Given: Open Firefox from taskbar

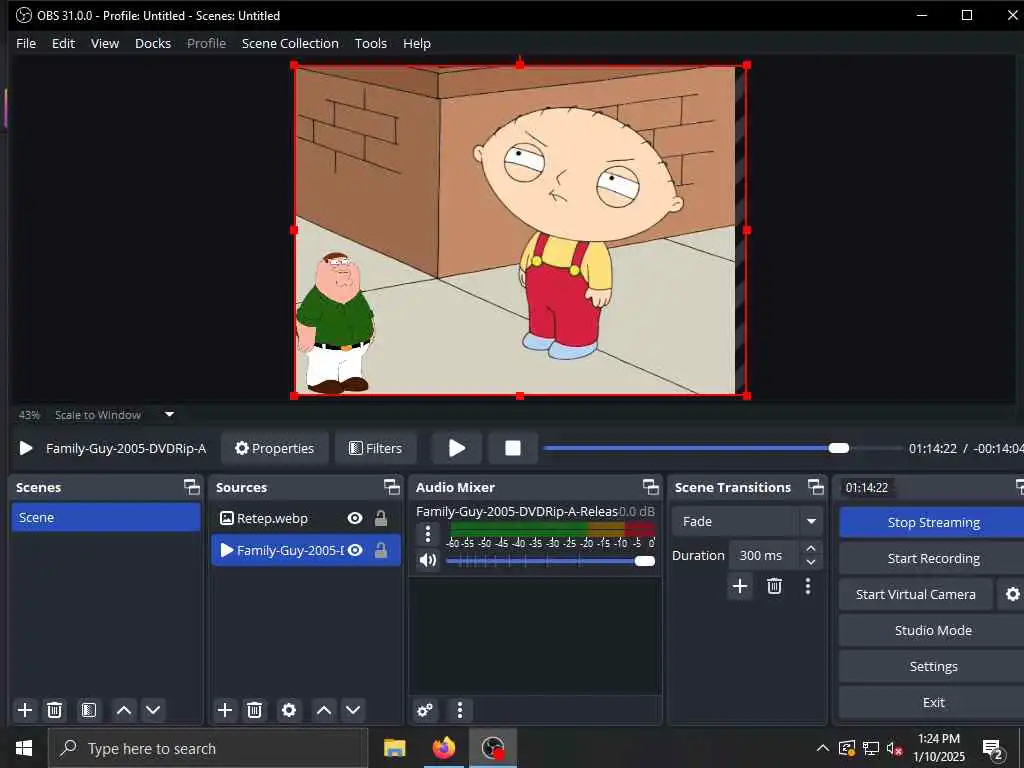Looking at the screenshot, I should point(443,748).
